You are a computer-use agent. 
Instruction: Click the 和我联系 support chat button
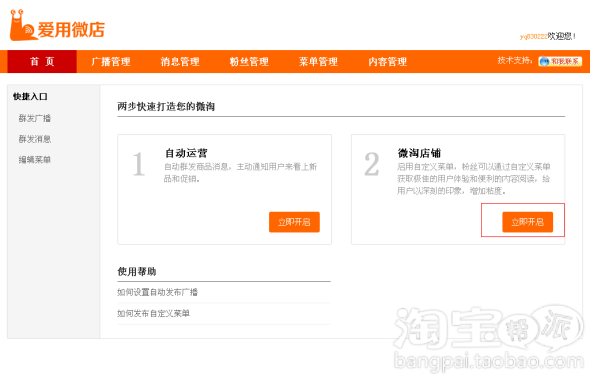[560, 61]
